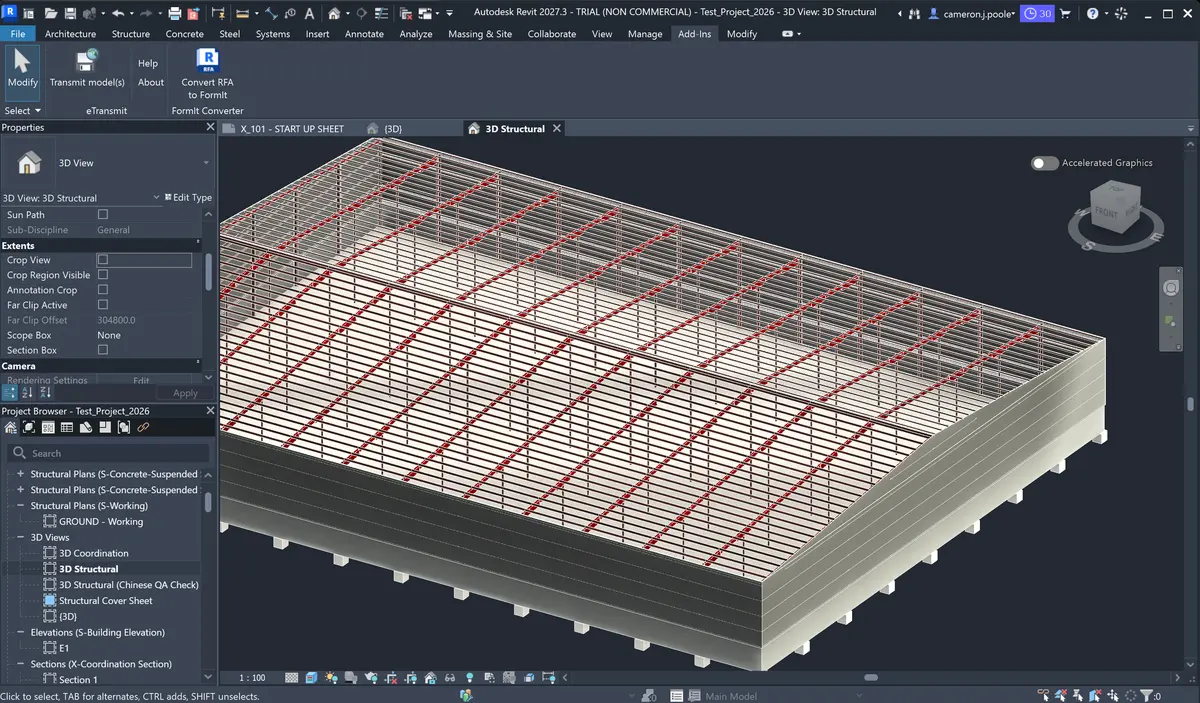Show Schedules filter in Project Browser

pyautogui.click(x=67, y=427)
